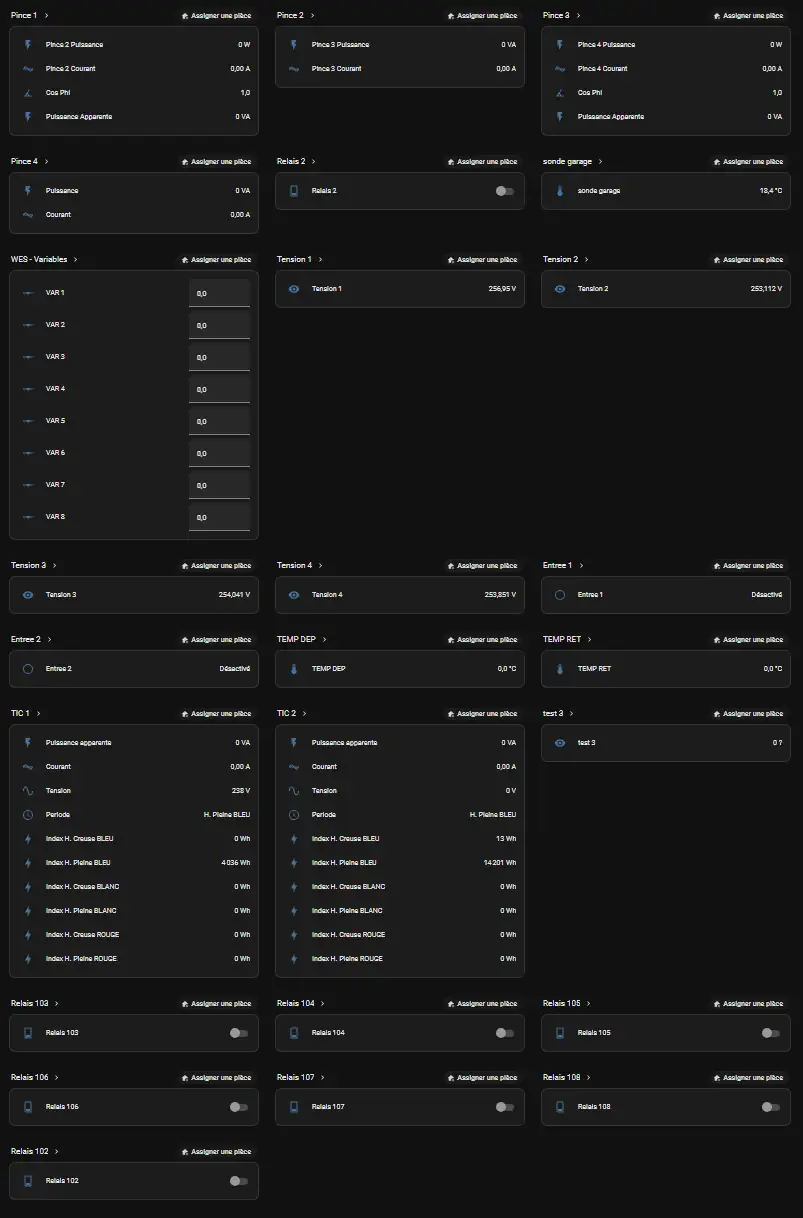Click the thermometer icon for sonde garage

pos(560,191)
